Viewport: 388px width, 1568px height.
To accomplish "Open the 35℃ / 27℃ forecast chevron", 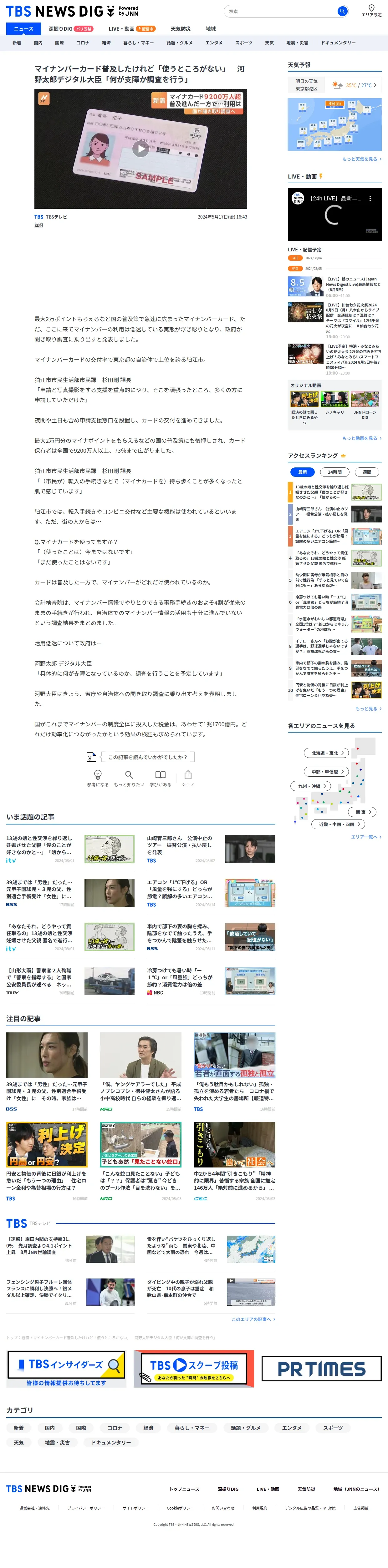I will click(x=375, y=85).
